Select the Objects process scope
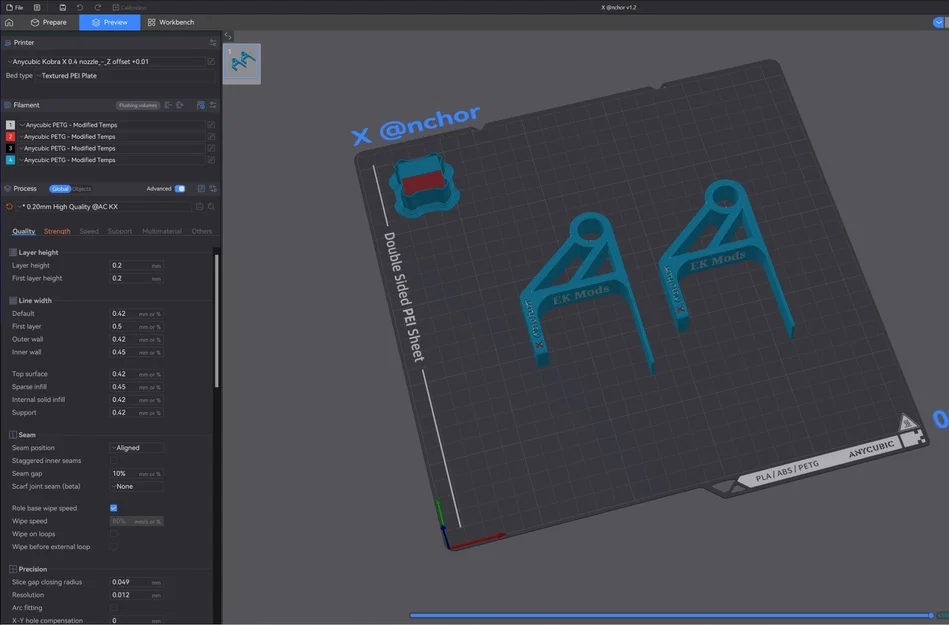This screenshot has width=949, height=625. [x=82, y=189]
